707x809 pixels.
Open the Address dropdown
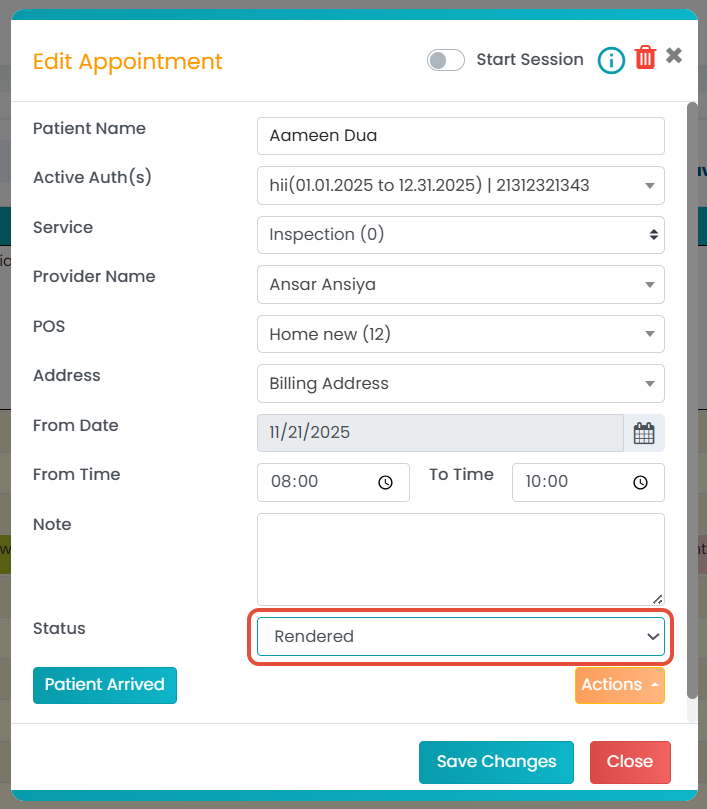coord(460,383)
